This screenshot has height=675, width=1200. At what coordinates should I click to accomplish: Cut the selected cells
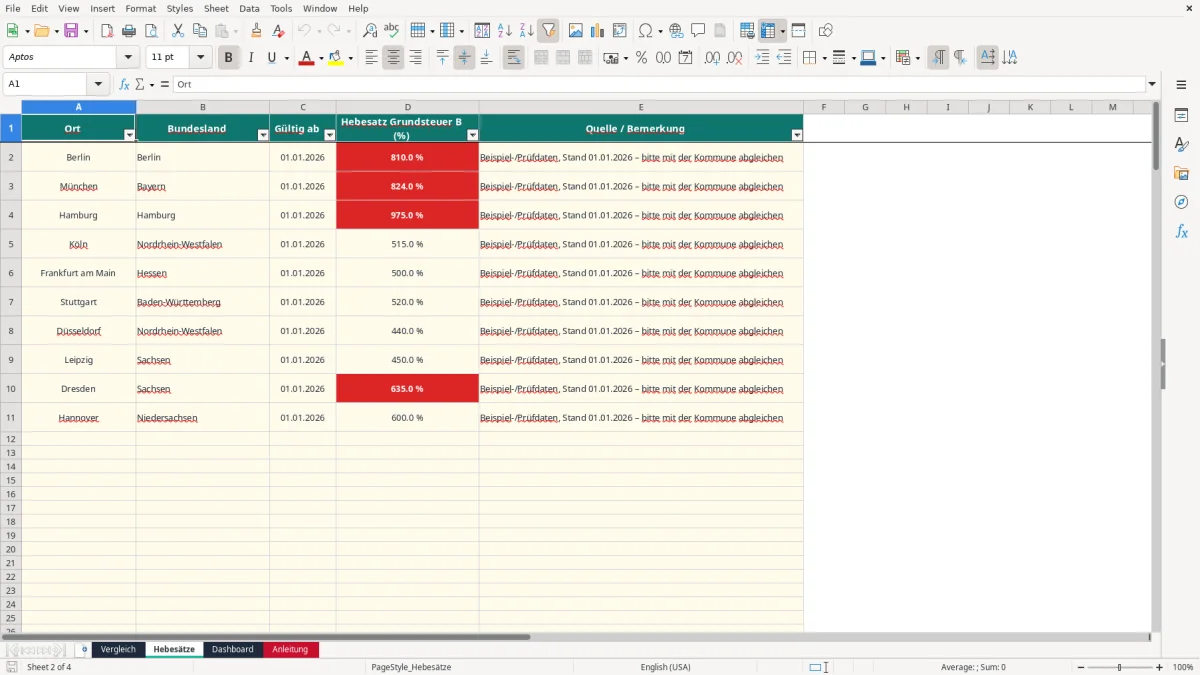(178, 31)
